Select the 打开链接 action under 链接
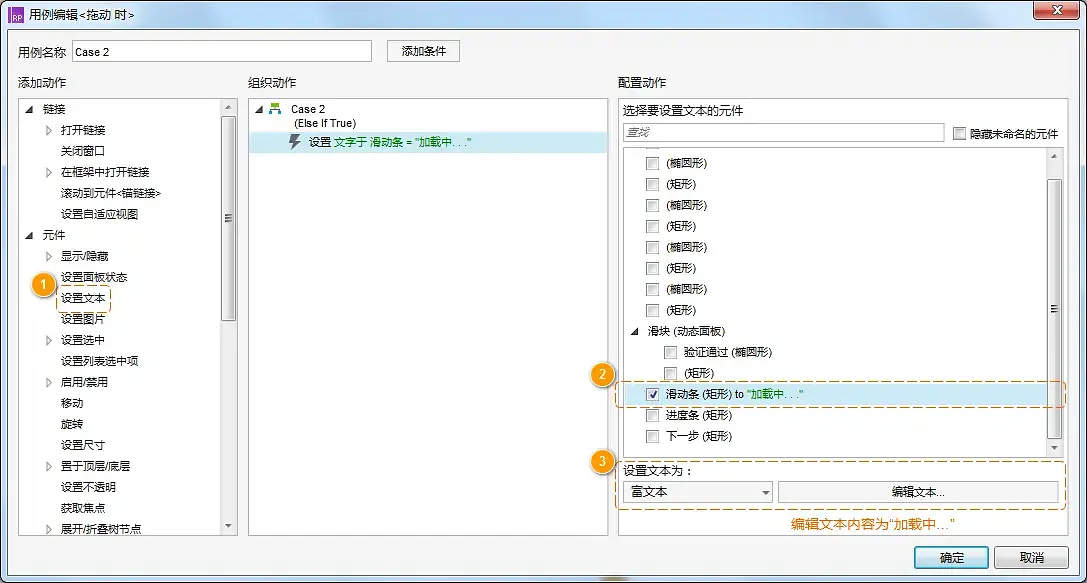This screenshot has width=1087, height=583. [x=84, y=129]
